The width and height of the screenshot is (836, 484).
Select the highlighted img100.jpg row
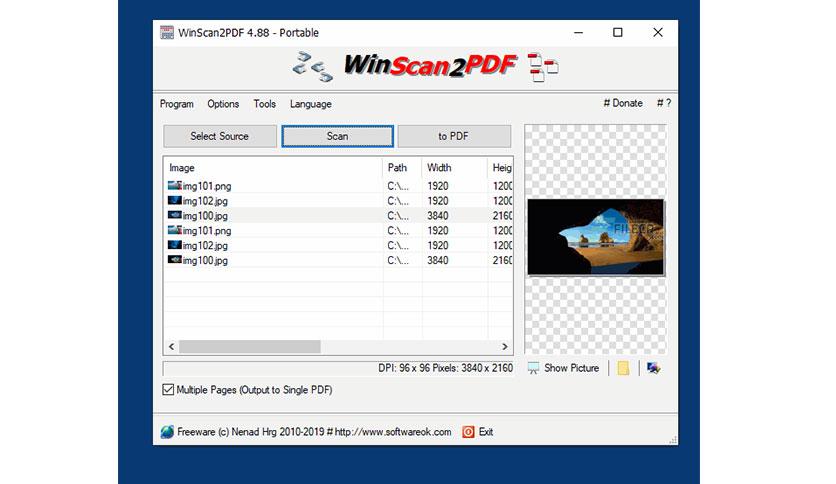tap(338, 215)
